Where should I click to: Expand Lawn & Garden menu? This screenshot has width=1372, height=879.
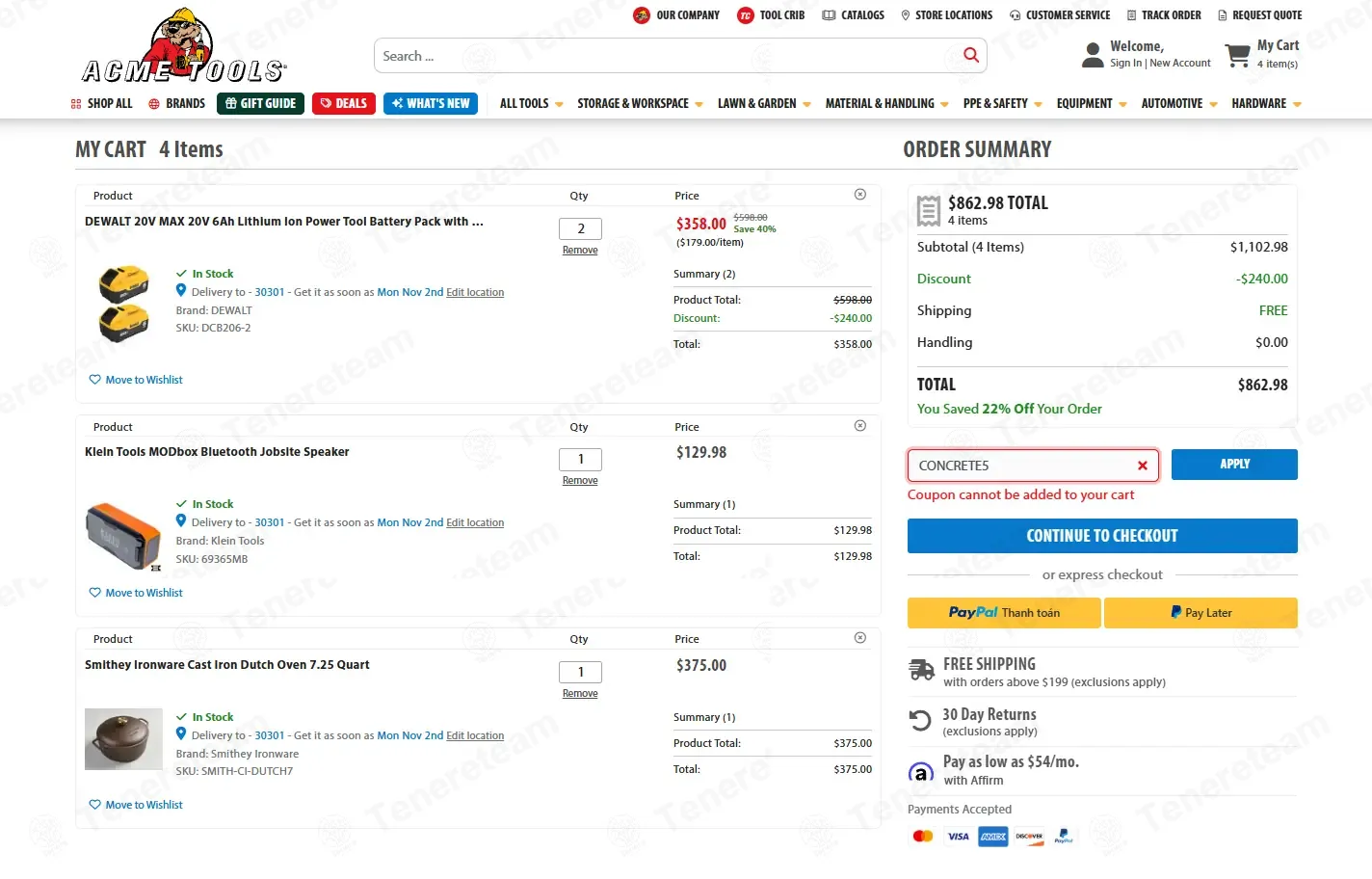[x=764, y=103]
